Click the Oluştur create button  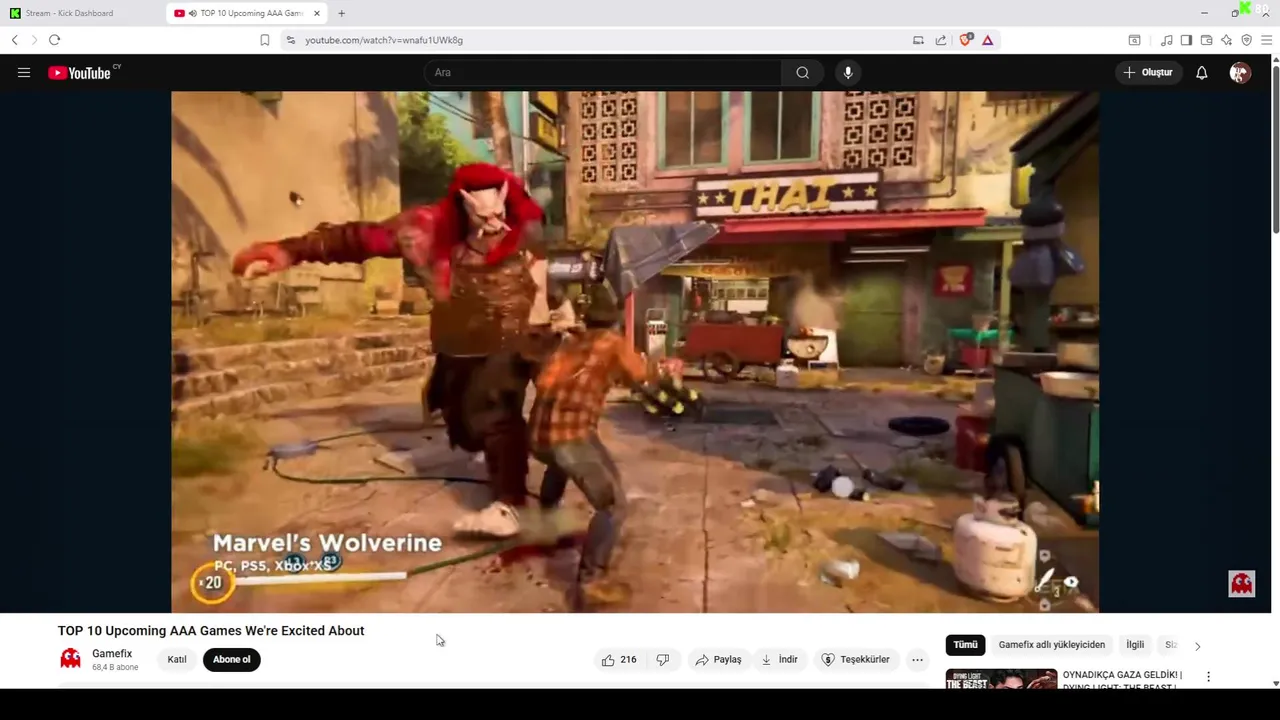[x=1149, y=72]
